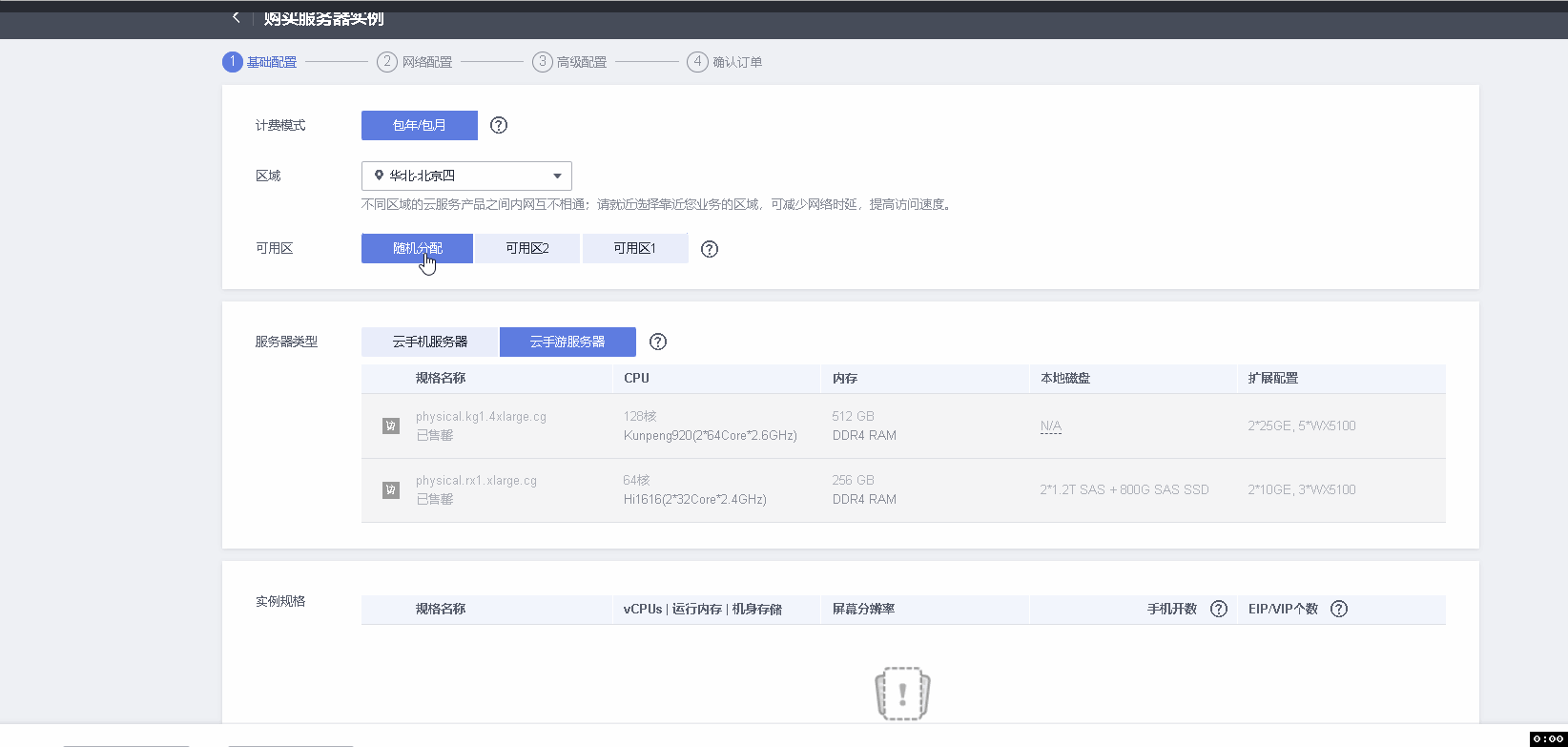This screenshot has width=1568, height=747.
Task: Click step 4 circle 确认订单
Action: [x=697, y=62]
